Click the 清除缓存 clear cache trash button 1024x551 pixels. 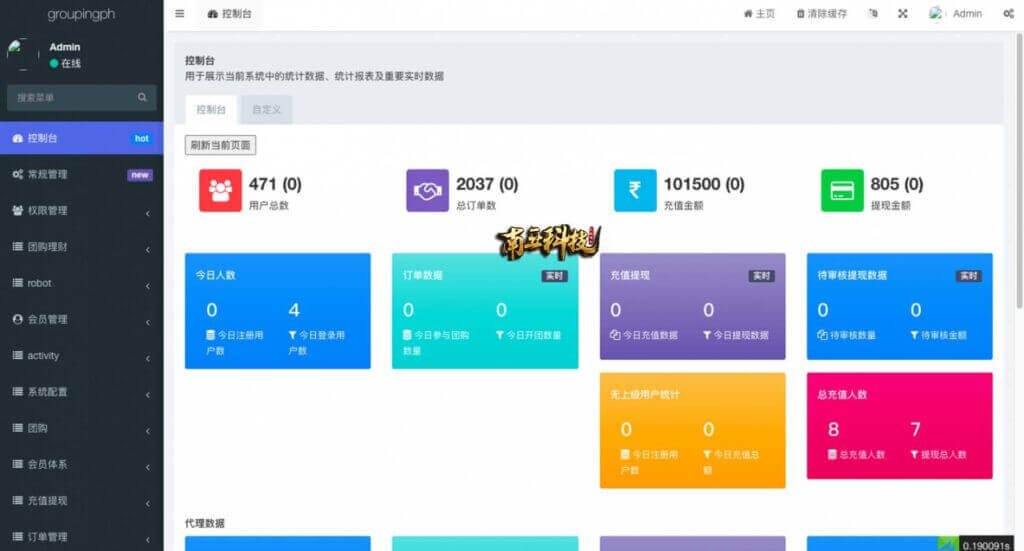coord(821,14)
